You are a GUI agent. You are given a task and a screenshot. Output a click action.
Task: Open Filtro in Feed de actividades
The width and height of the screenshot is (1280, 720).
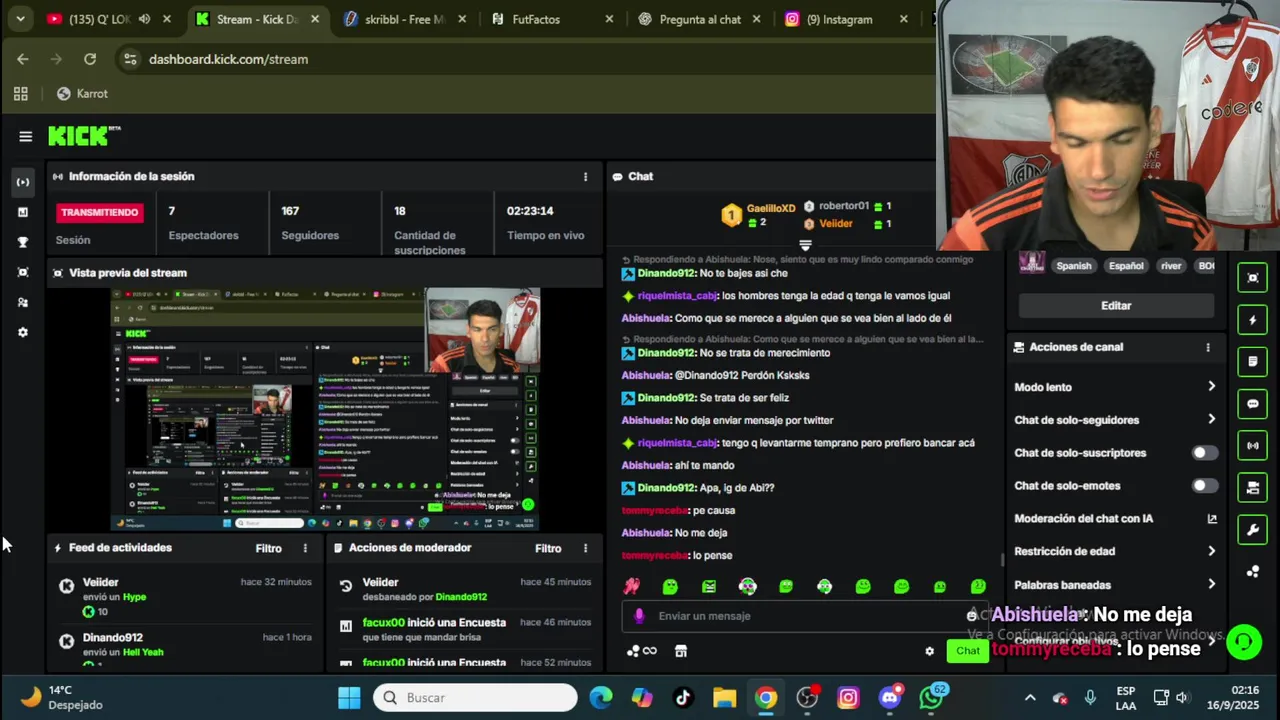click(268, 548)
